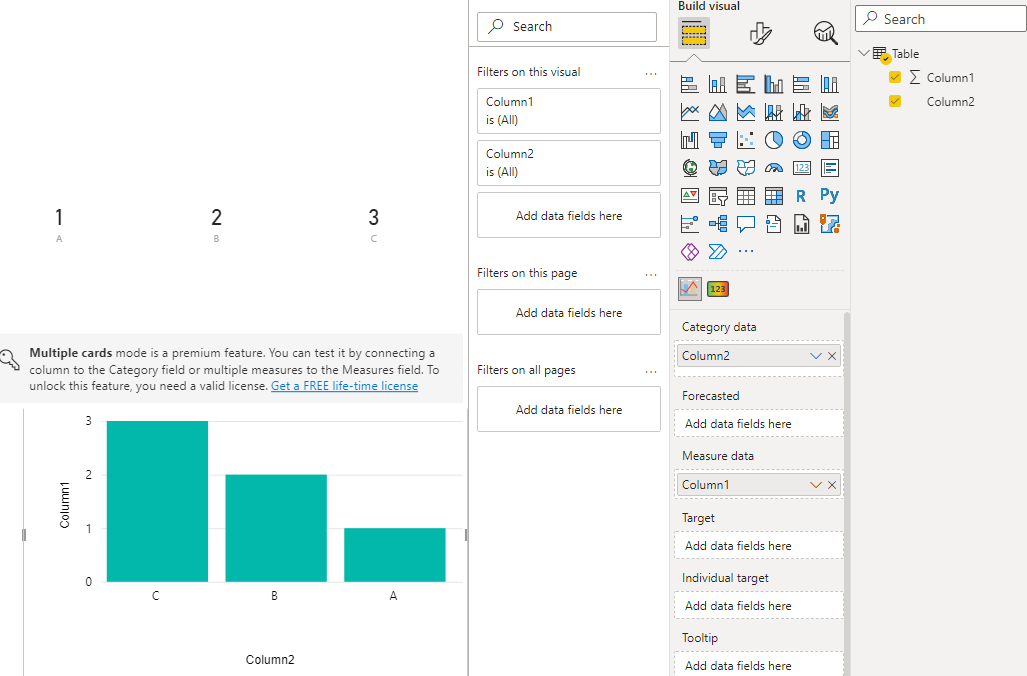Open options for Filters on this page
Viewport: 1027px width, 676px height.
[650, 274]
